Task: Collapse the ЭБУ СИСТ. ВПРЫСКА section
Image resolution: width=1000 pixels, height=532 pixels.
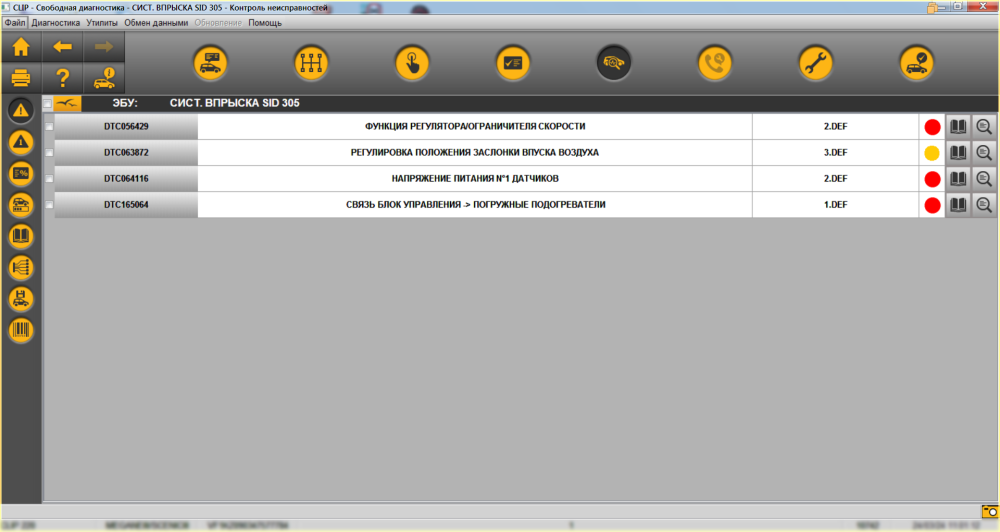Action: click(x=68, y=103)
